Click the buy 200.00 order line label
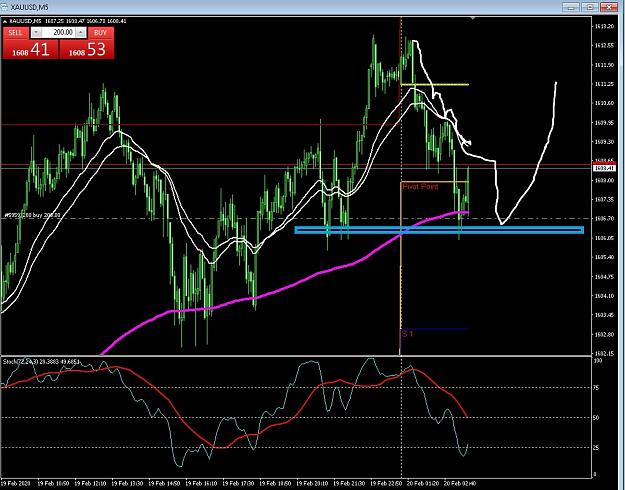 tap(32, 215)
